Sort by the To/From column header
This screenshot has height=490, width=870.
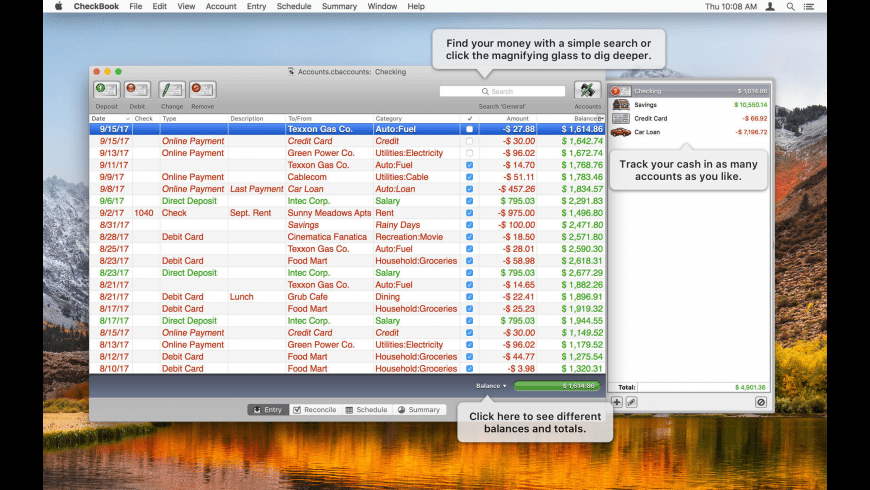tap(329, 119)
